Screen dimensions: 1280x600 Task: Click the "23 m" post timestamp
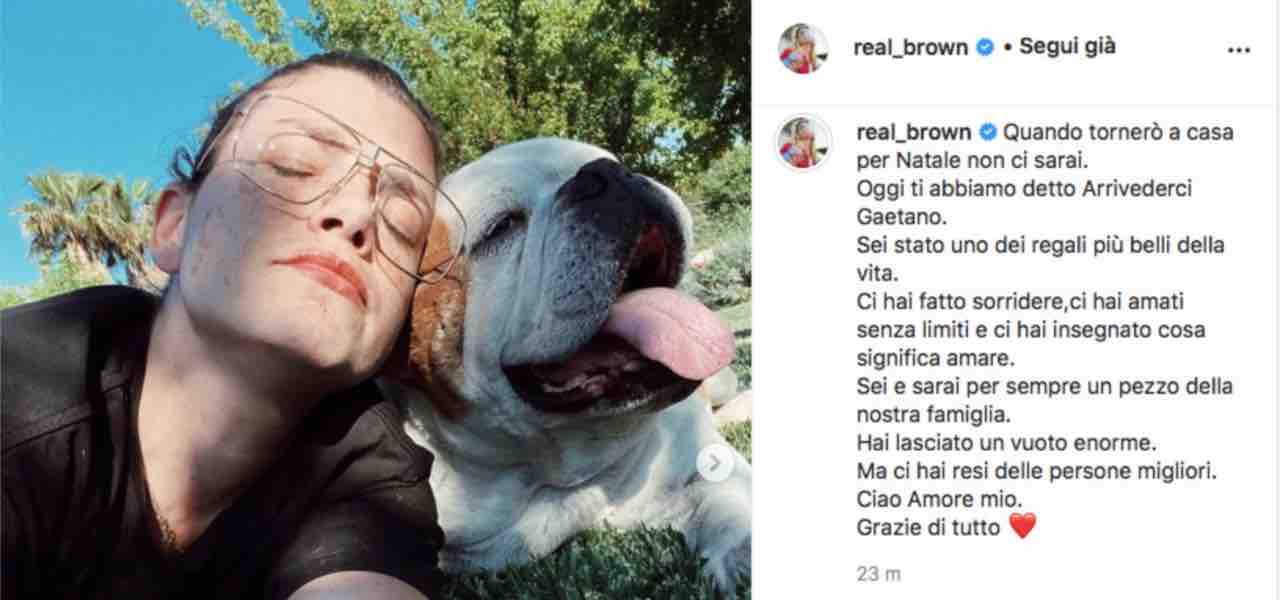click(879, 574)
